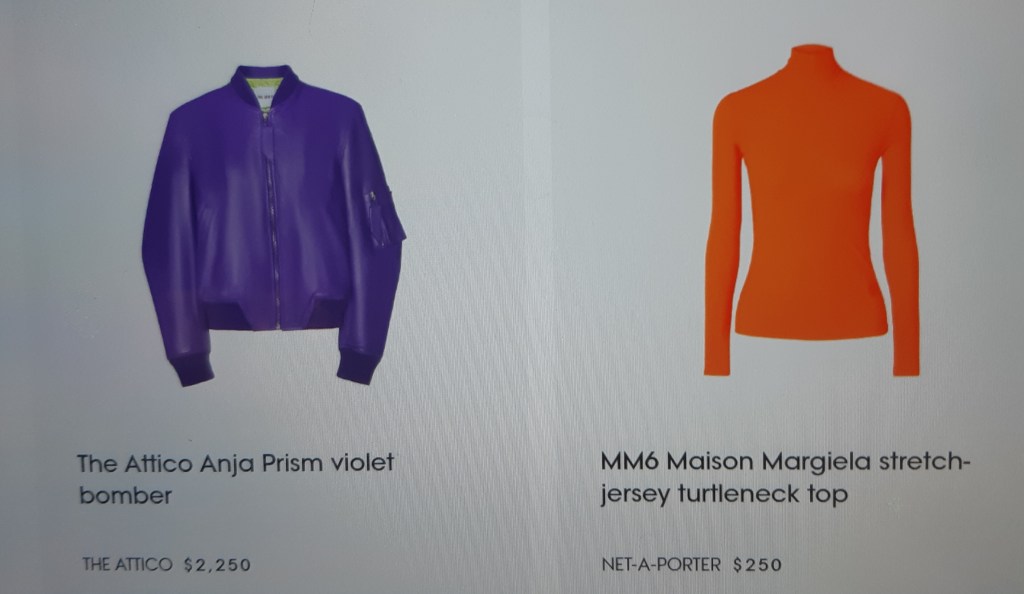
Task: Click the $250 price
Action: point(758,565)
